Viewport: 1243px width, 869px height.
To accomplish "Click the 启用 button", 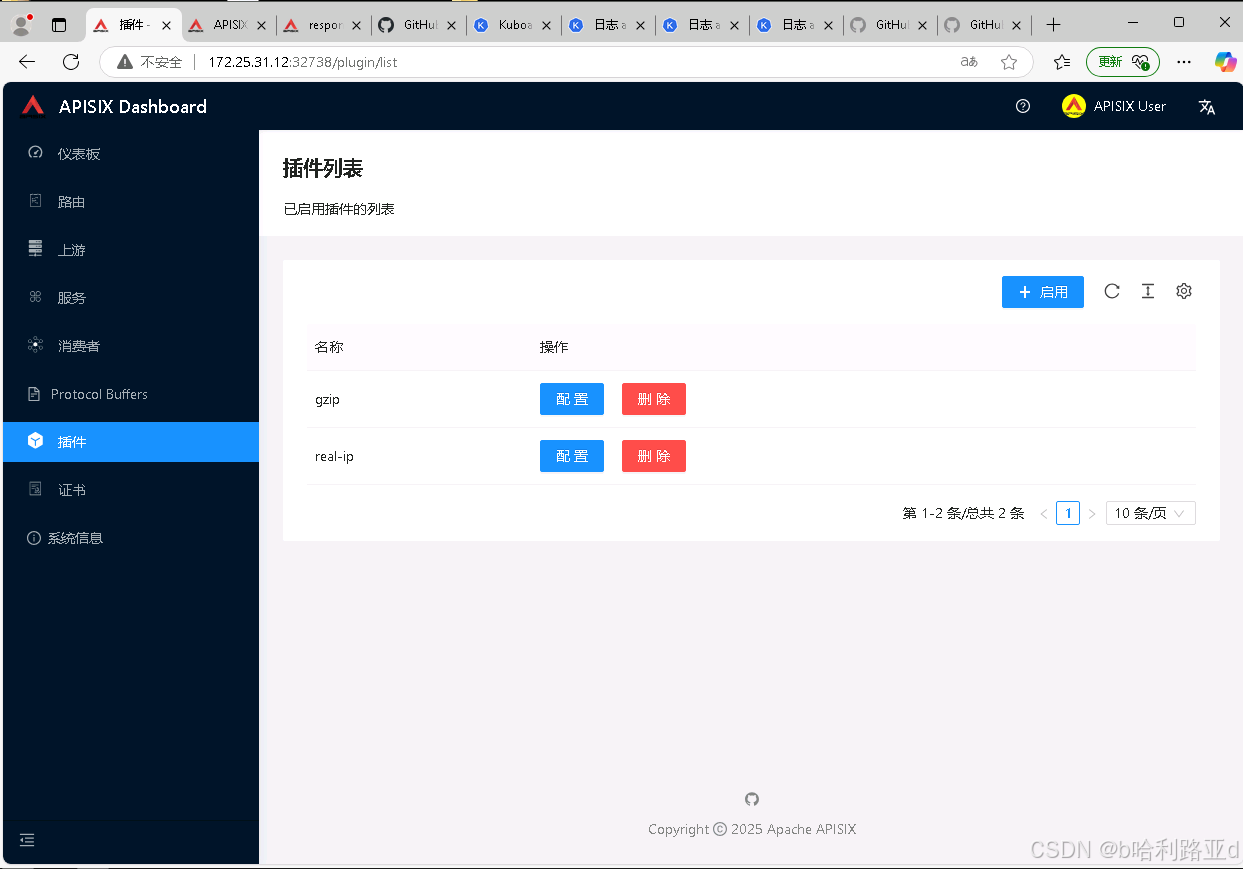I will (x=1042, y=292).
